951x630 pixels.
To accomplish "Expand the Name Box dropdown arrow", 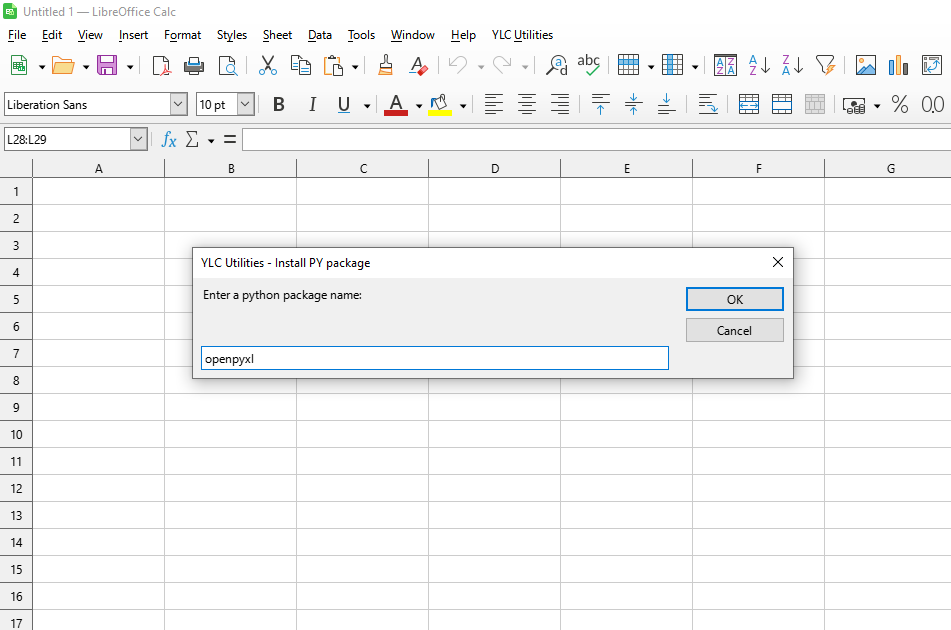I will 138,140.
